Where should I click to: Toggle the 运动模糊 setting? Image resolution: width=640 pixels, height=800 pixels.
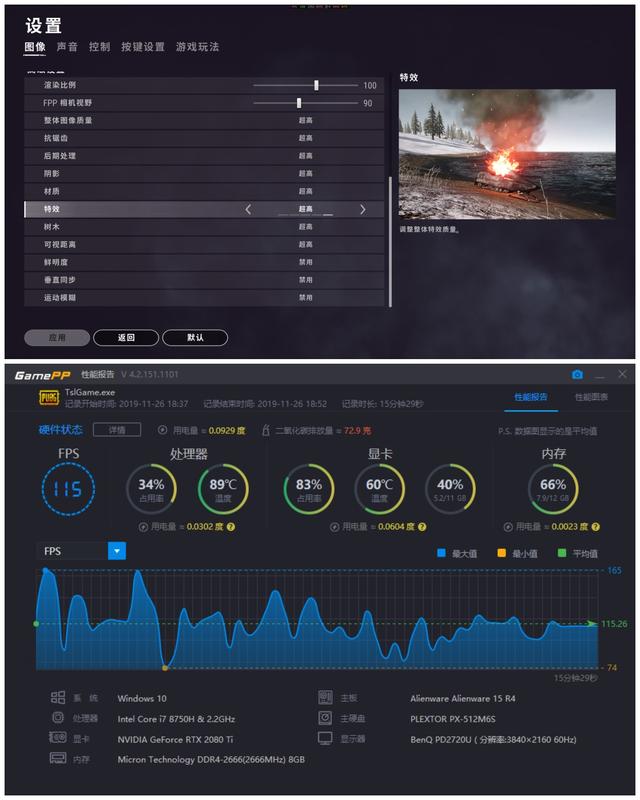click(204, 298)
